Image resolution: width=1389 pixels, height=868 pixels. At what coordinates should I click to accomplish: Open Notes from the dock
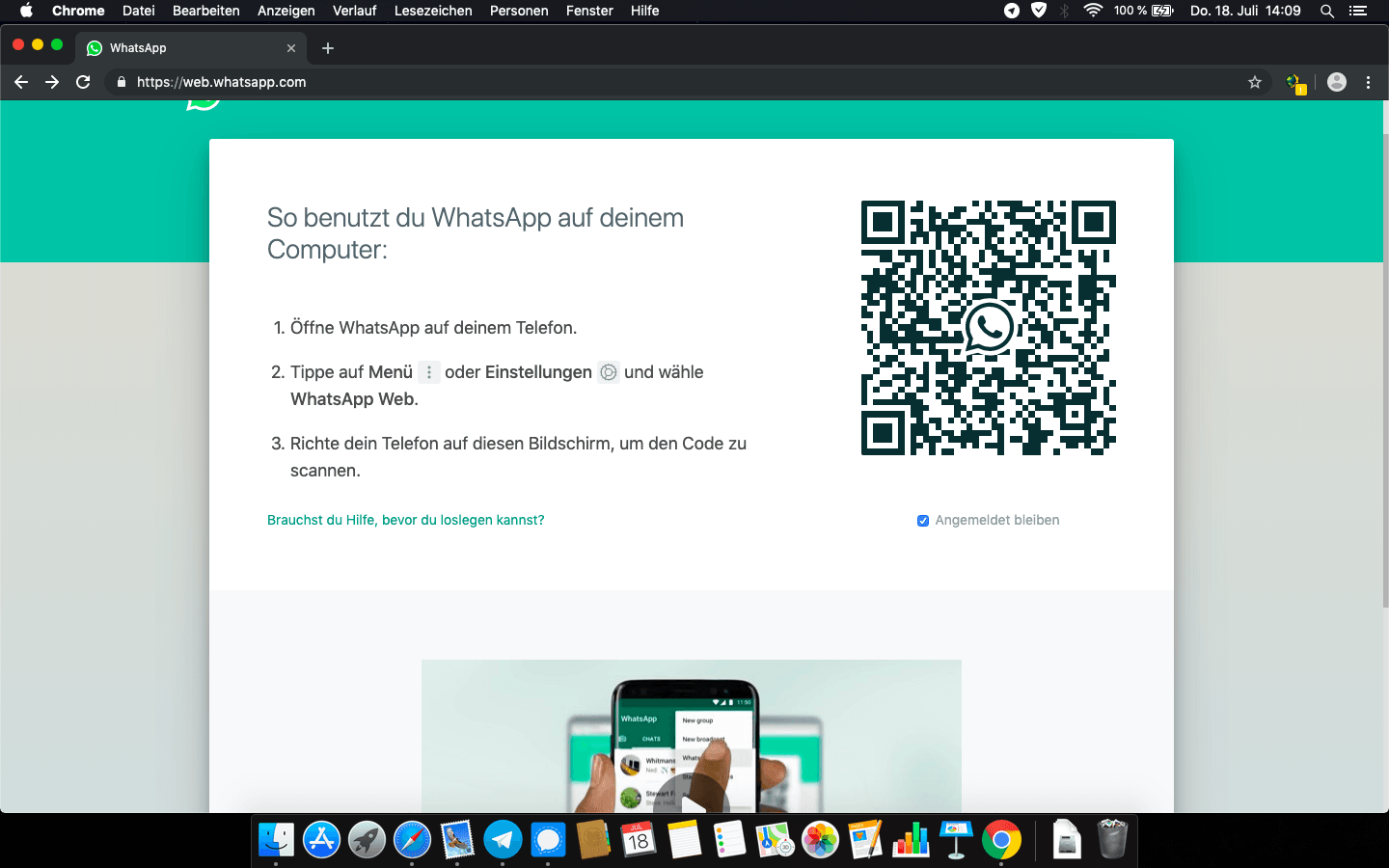[x=684, y=840]
